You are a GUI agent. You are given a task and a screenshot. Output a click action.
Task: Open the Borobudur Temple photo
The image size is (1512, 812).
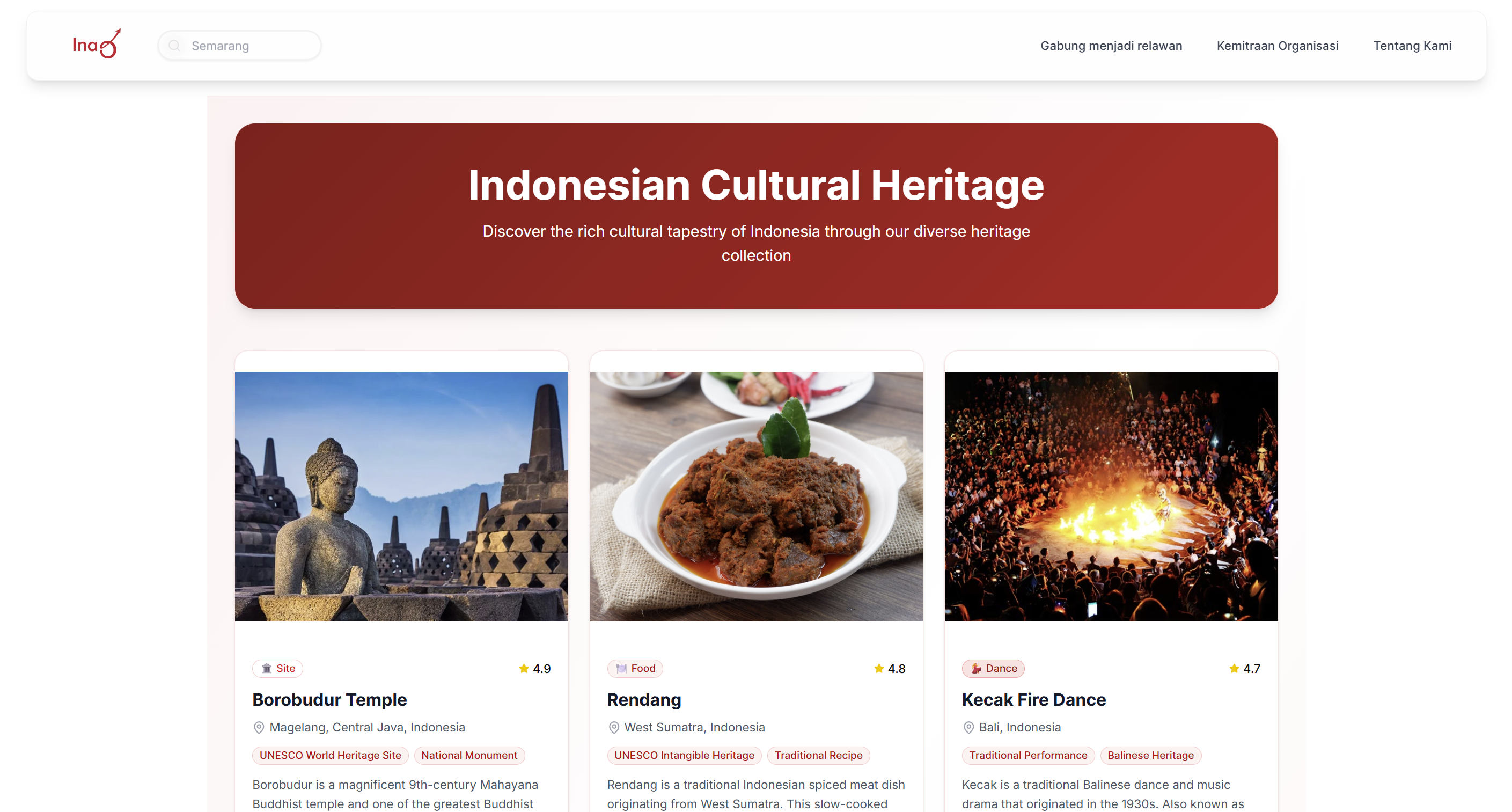pyautogui.click(x=401, y=496)
